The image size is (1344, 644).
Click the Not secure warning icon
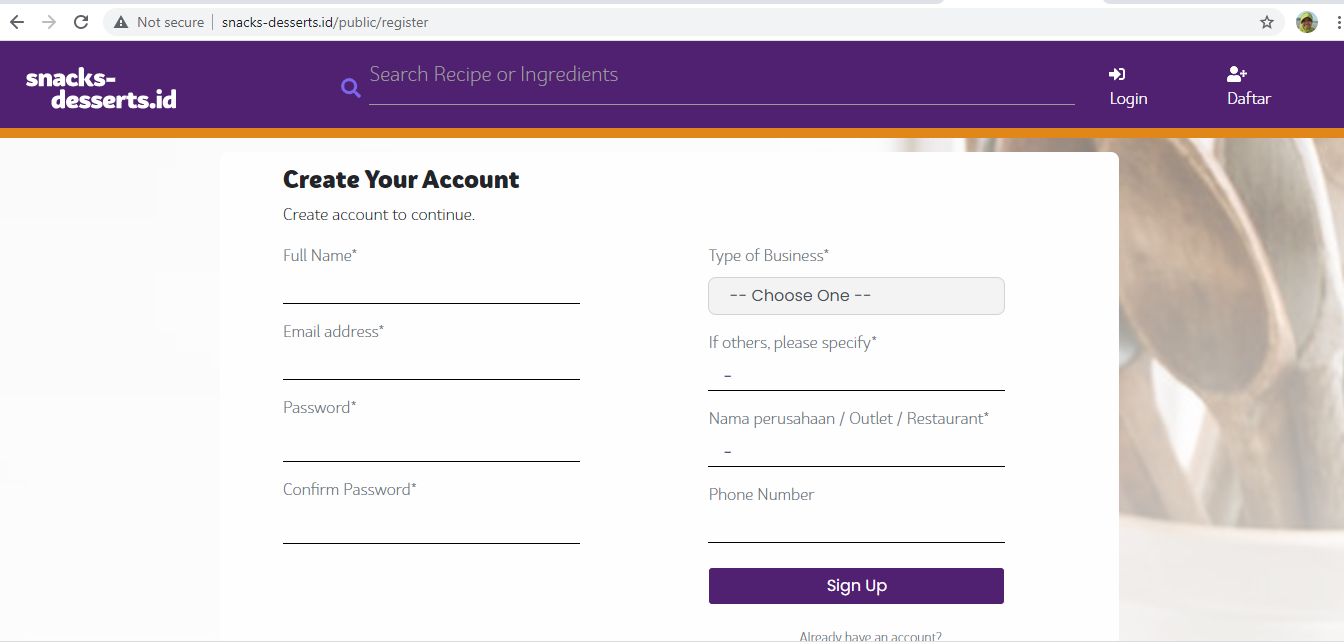(120, 22)
